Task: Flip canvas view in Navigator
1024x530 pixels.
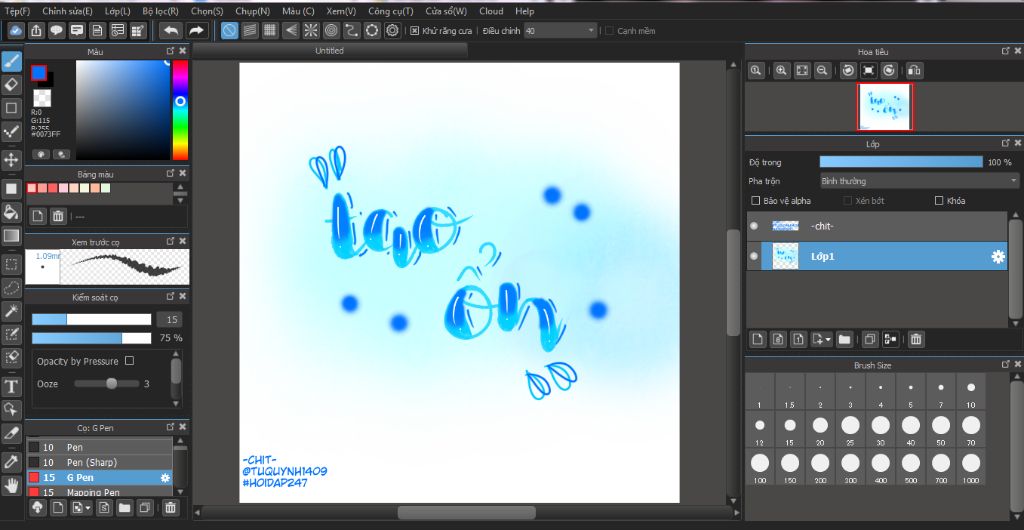Action: (x=915, y=70)
